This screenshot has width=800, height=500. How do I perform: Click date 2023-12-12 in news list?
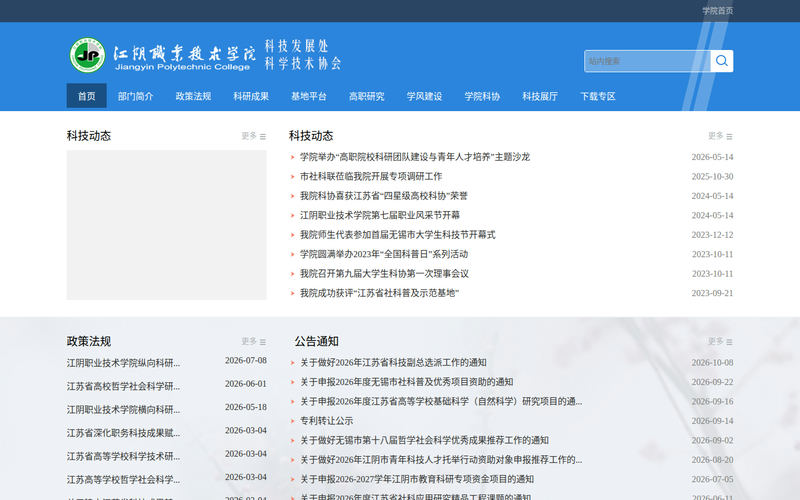point(712,235)
